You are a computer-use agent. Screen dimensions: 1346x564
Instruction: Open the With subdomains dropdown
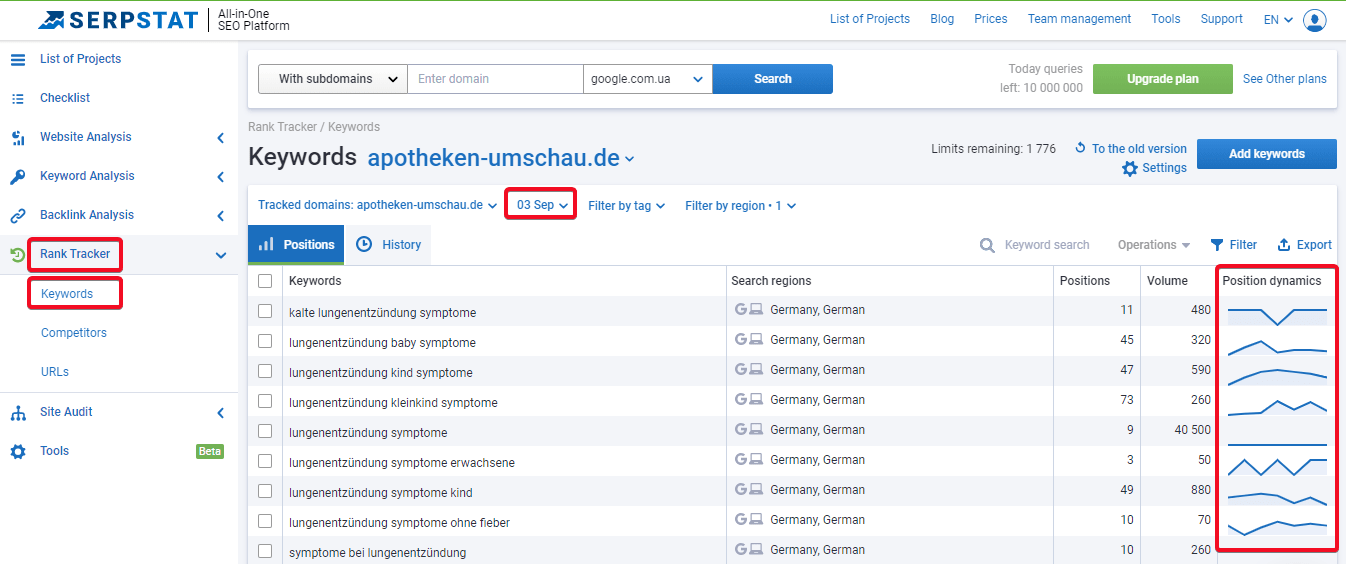333,79
